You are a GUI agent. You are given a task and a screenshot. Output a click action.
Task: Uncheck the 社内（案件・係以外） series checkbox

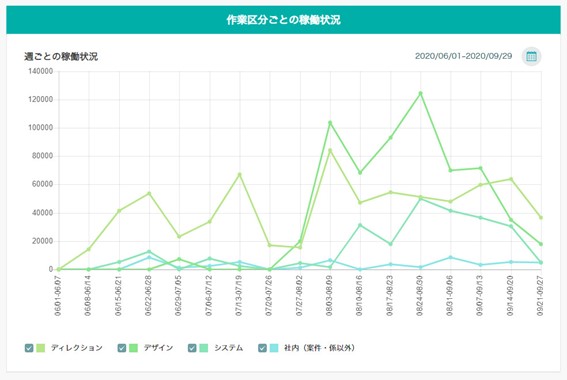coord(262,348)
